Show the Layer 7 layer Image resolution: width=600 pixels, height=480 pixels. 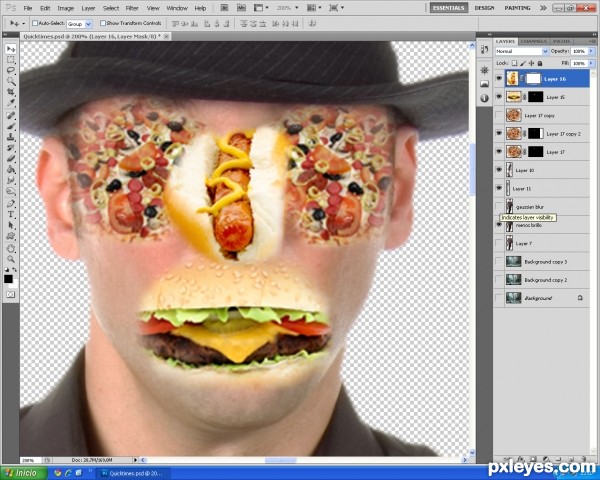coord(499,243)
